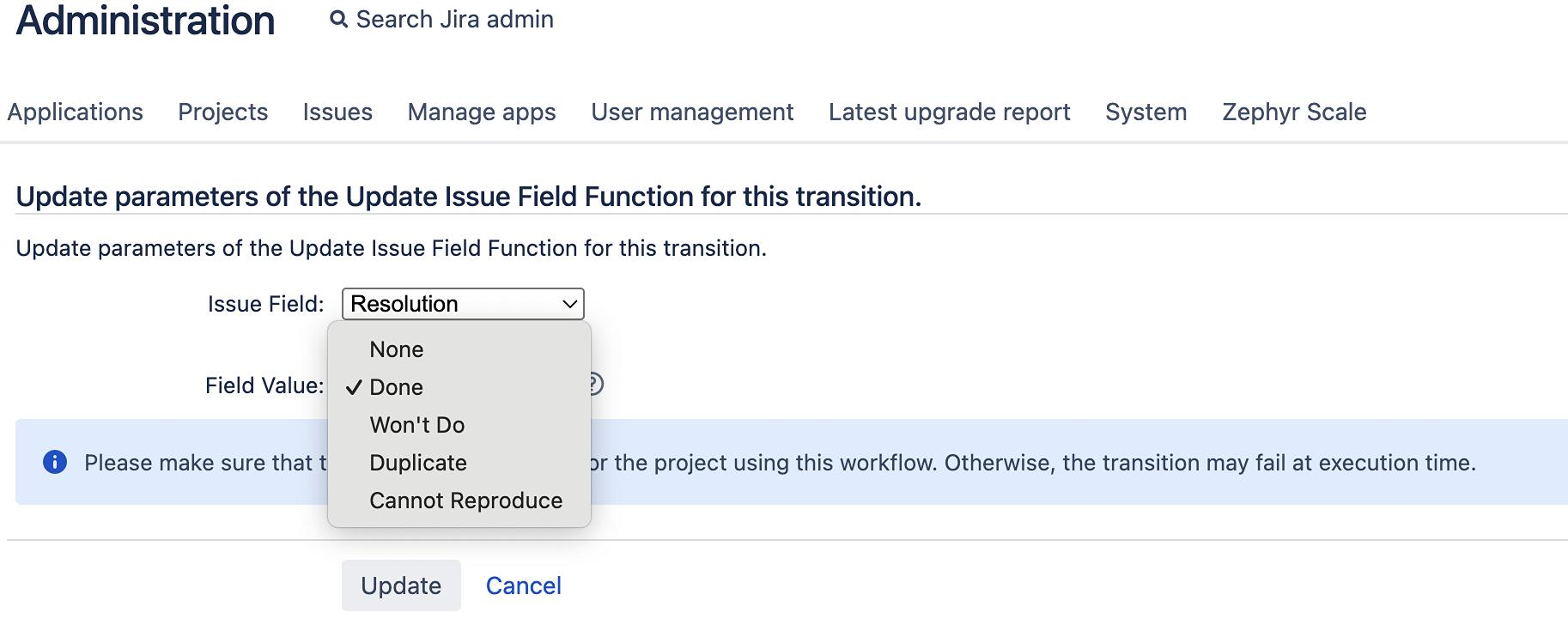Click the blue info icon in banner
The height and width of the screenshot is (637, 1568).
[x=55, y=462]
